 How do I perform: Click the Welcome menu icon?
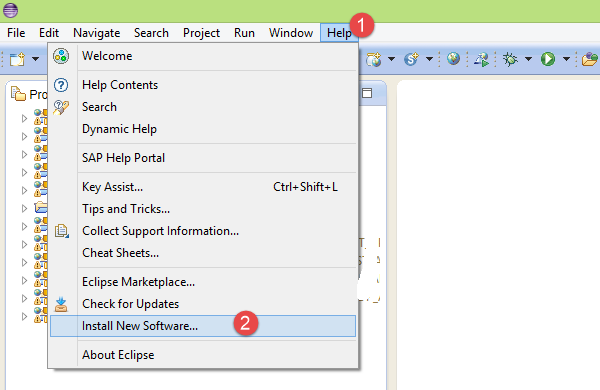click(x=61, y=56)
